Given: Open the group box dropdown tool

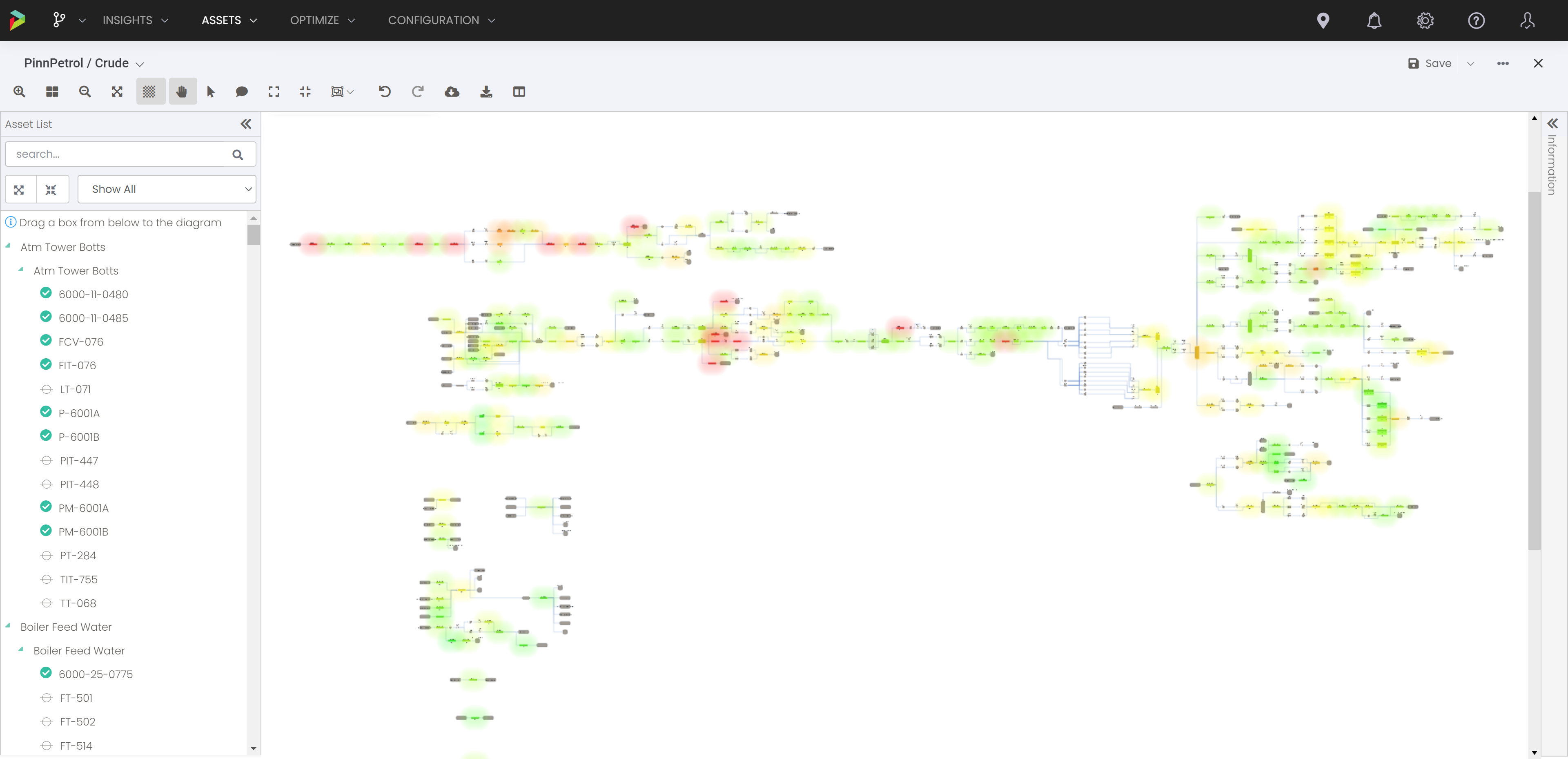Looking at the screenshot, I should [x=342, y=92].
